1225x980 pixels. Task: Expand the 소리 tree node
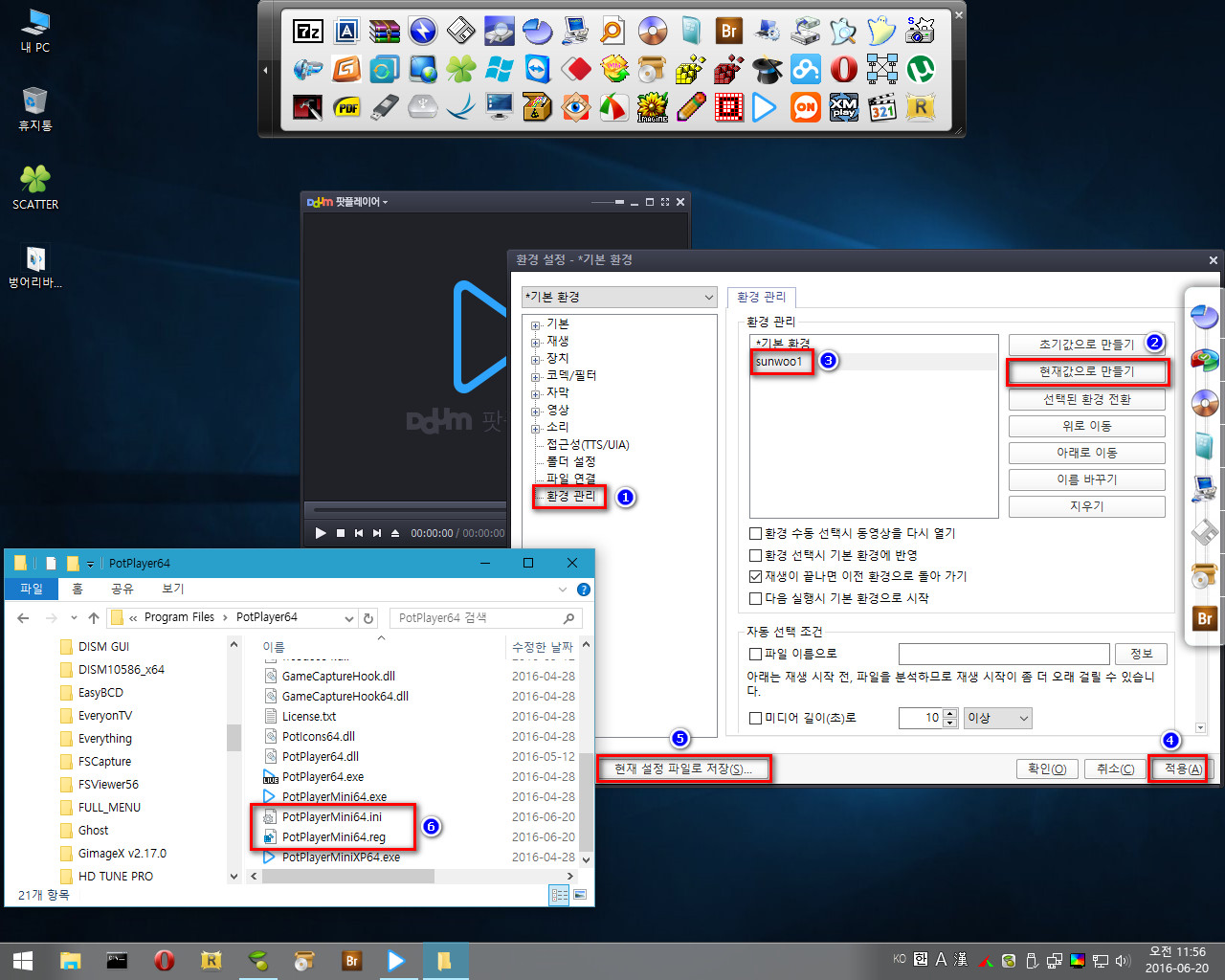[536, 429]
